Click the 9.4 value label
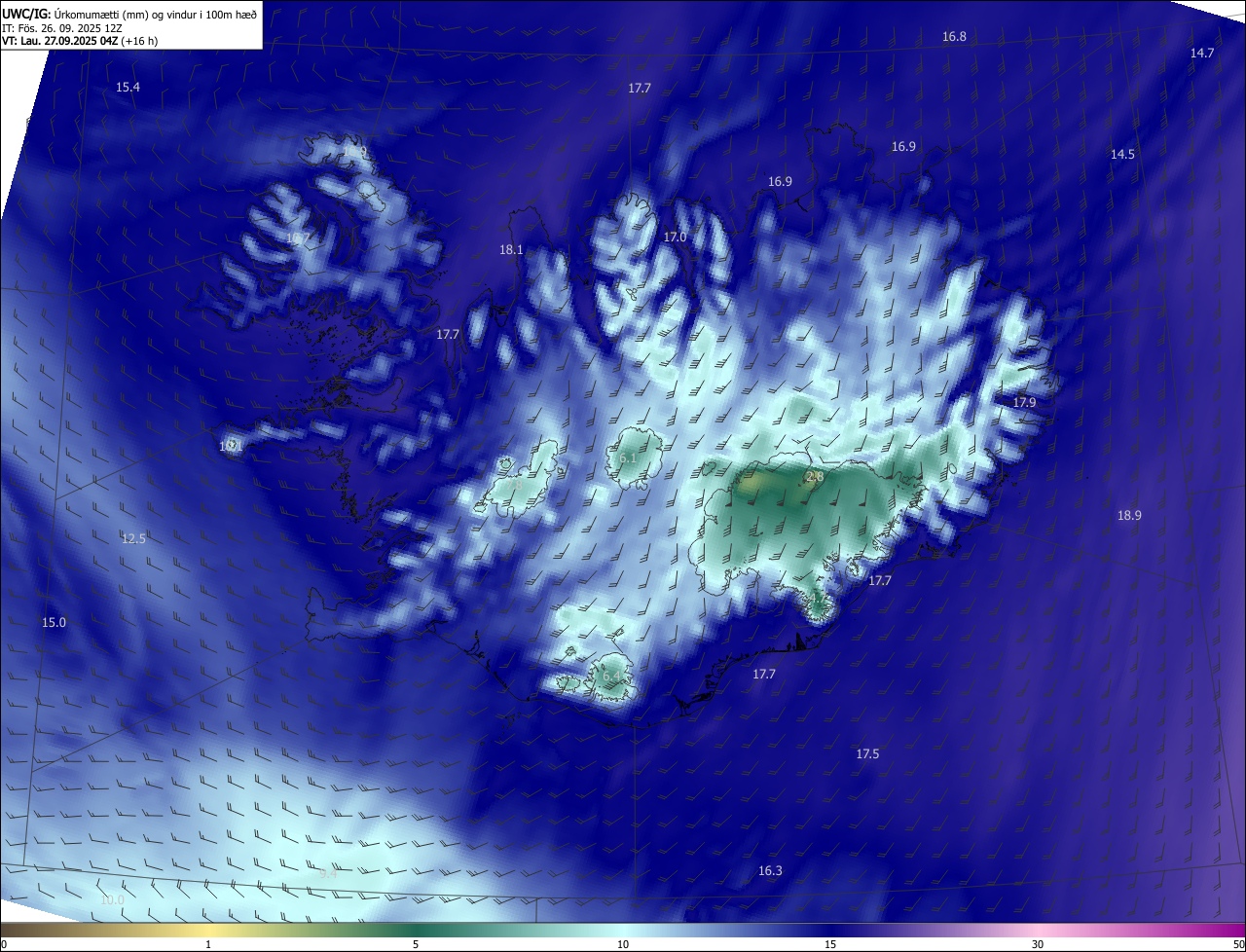 pos(328,874)
